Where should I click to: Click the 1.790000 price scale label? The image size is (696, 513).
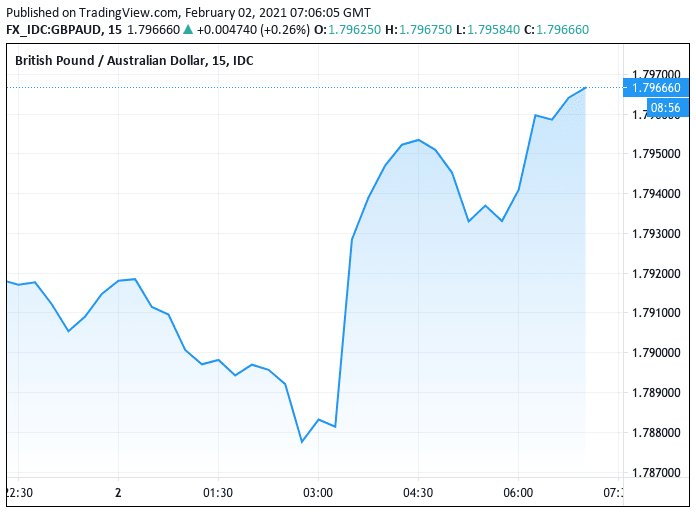(x=658, y=353)
